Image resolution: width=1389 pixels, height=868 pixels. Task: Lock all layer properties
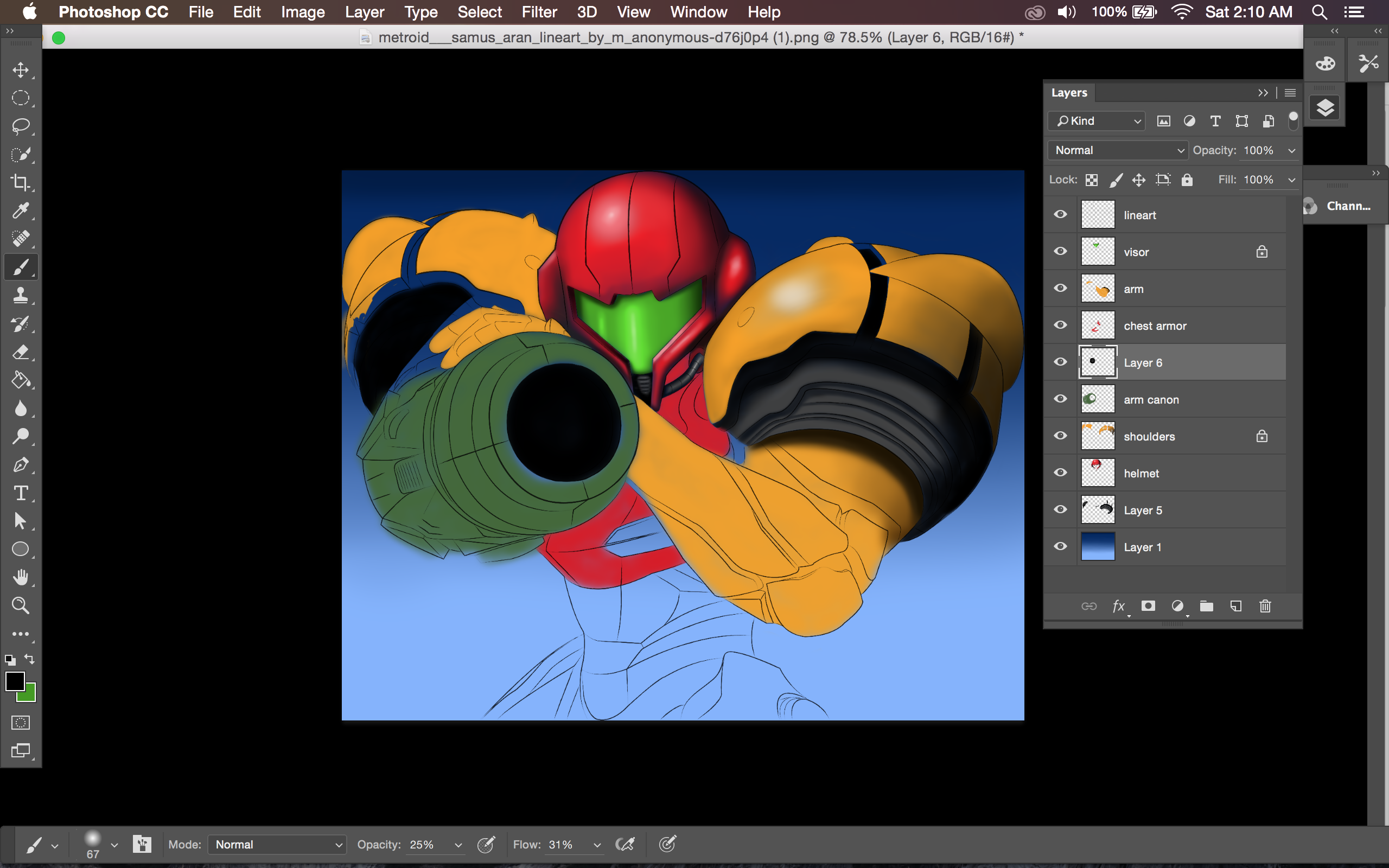tap(1187, 180)
